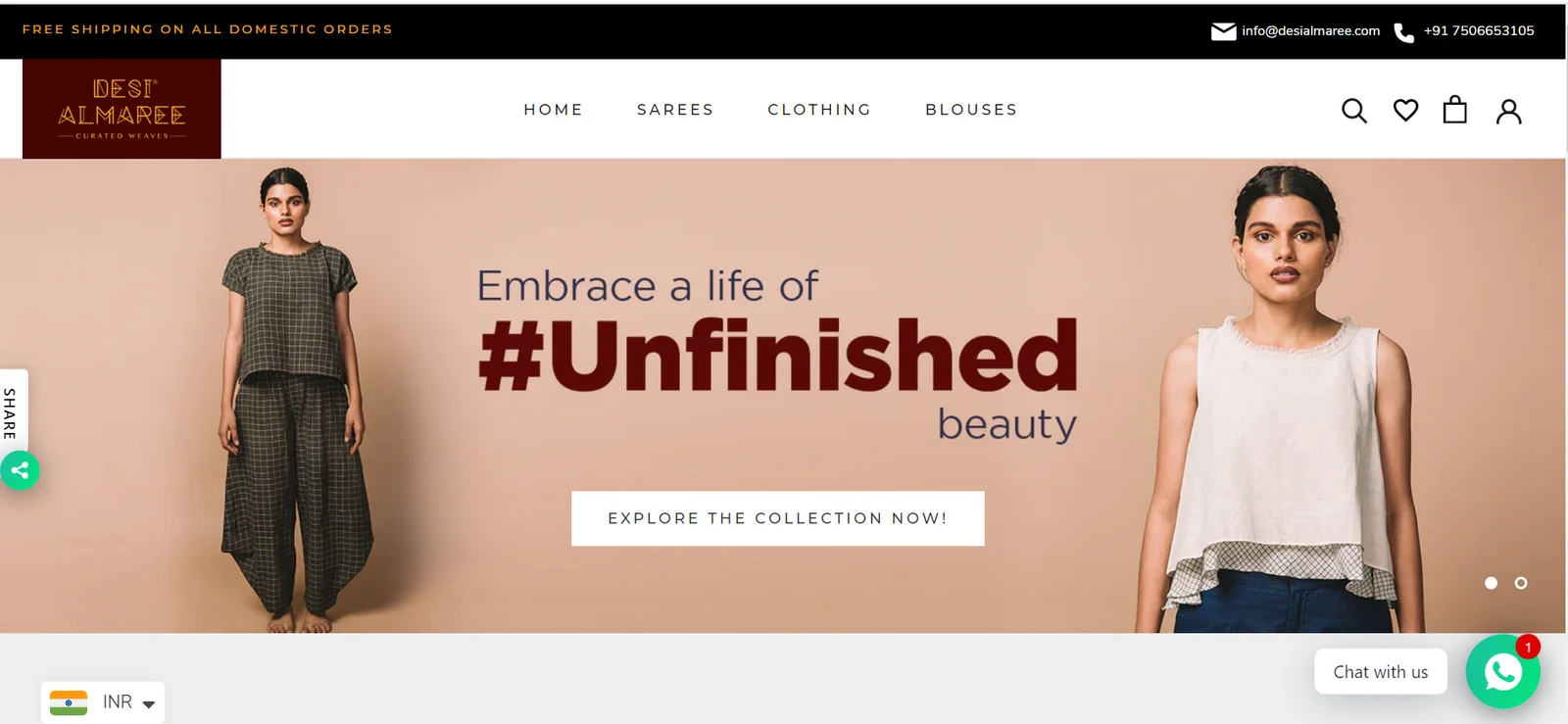Click the India flag currency selector
The width and height of the screenshot is (1568, 724).
[69, 702]
